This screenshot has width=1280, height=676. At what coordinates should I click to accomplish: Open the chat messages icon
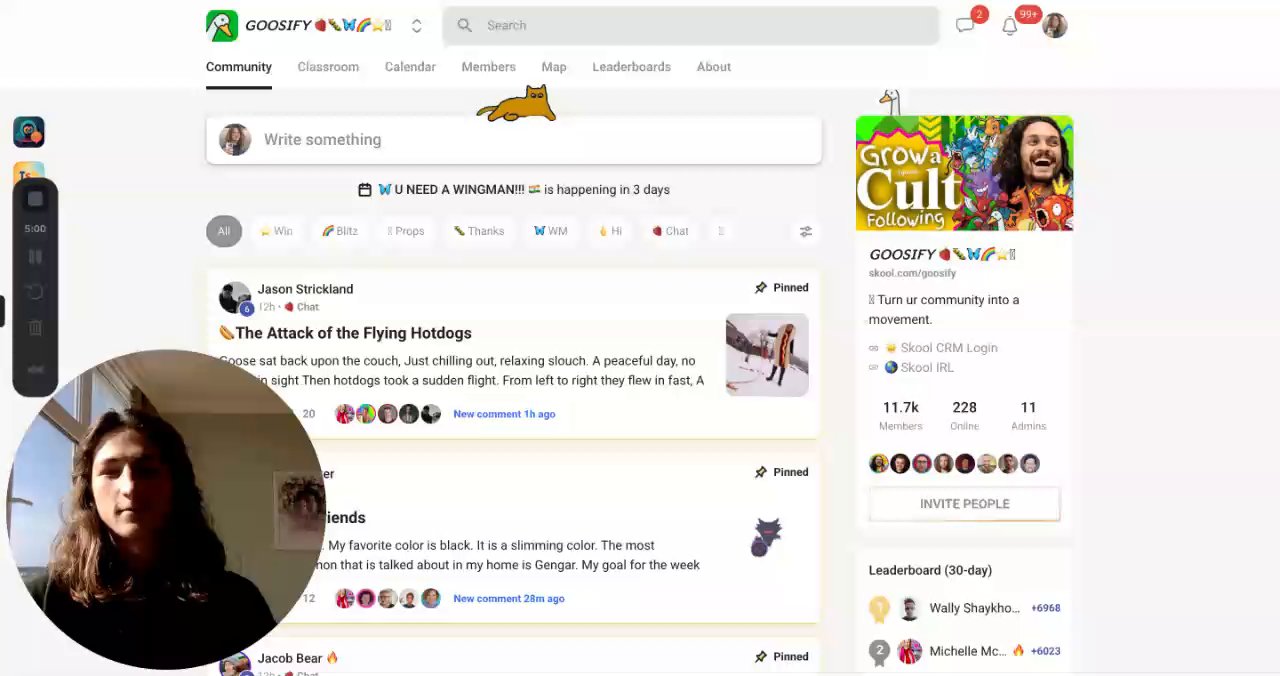pos(965,26)
